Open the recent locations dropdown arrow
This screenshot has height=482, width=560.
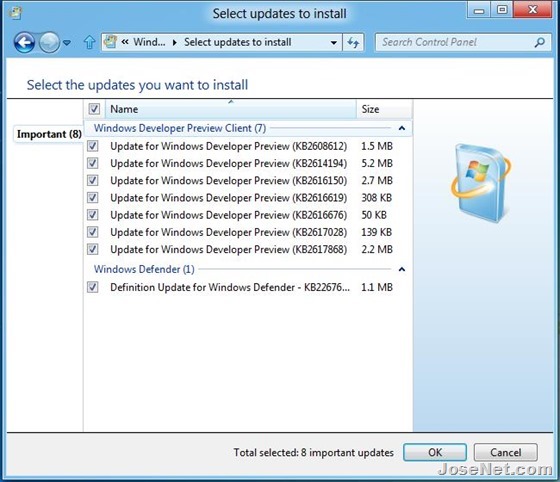tap(67, 43)
